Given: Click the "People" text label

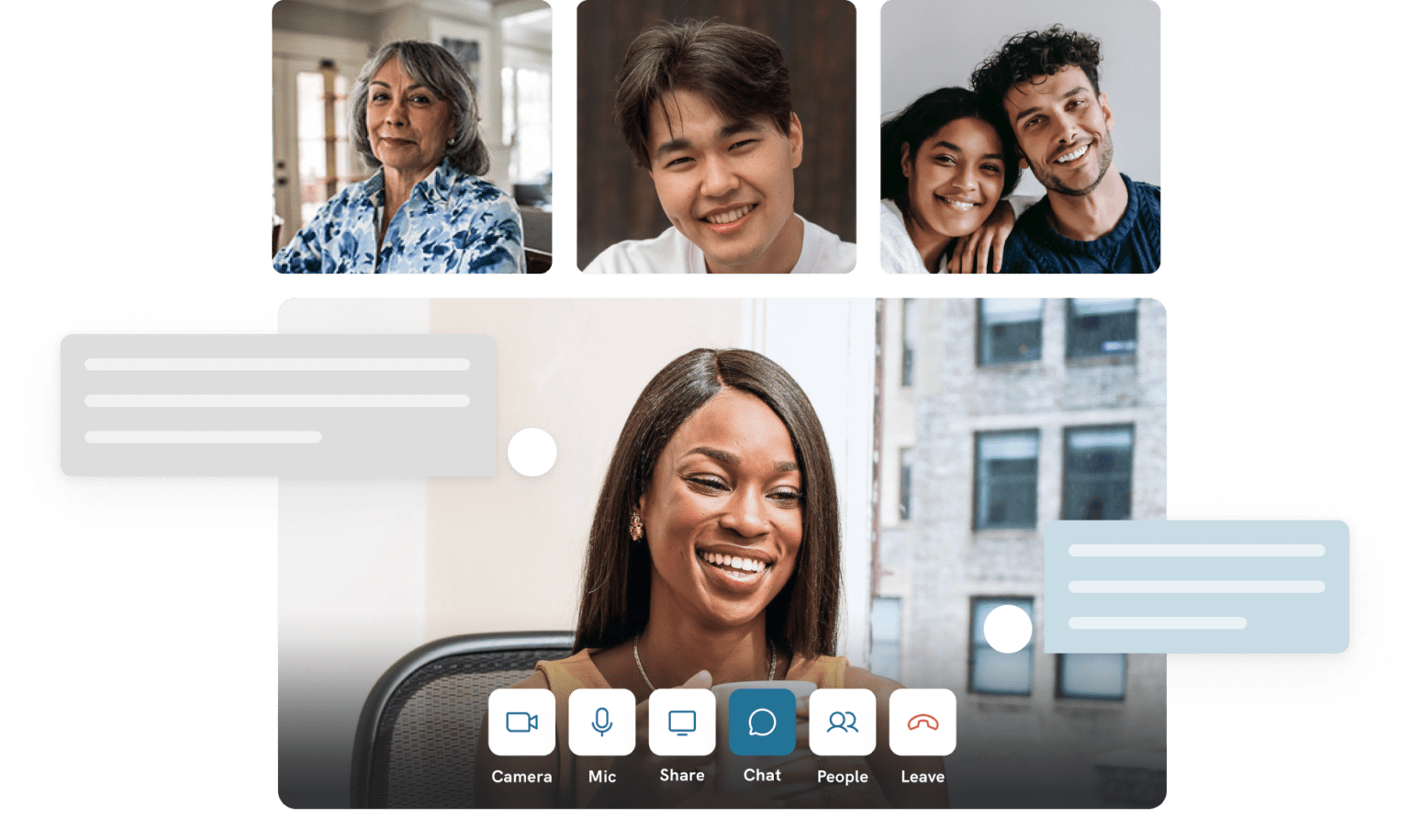Looking at the screenshot, I should (x=842, y=777).
